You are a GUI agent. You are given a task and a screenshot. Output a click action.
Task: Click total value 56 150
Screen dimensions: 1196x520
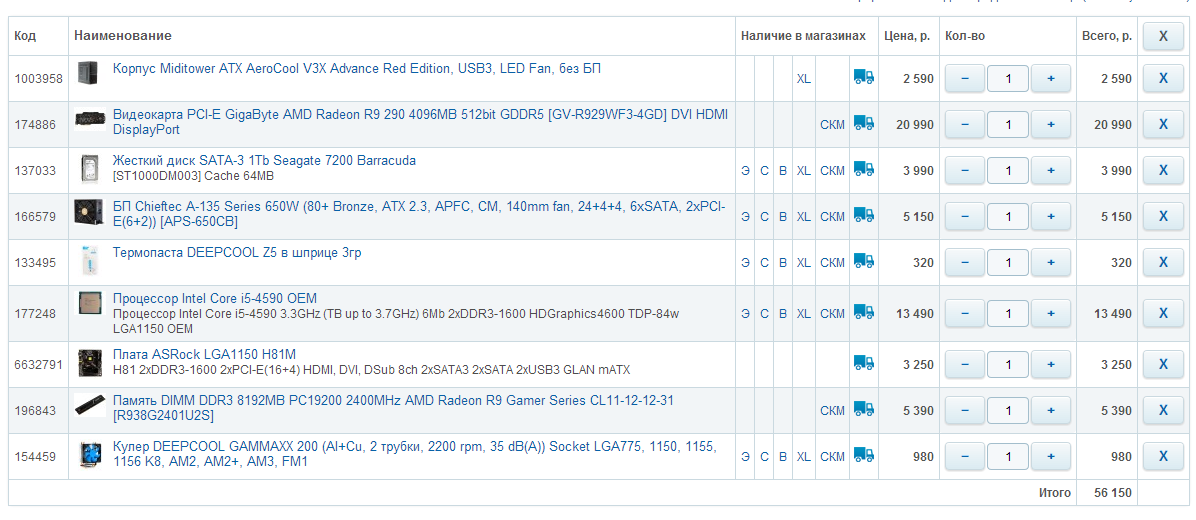pos(1113,493)
